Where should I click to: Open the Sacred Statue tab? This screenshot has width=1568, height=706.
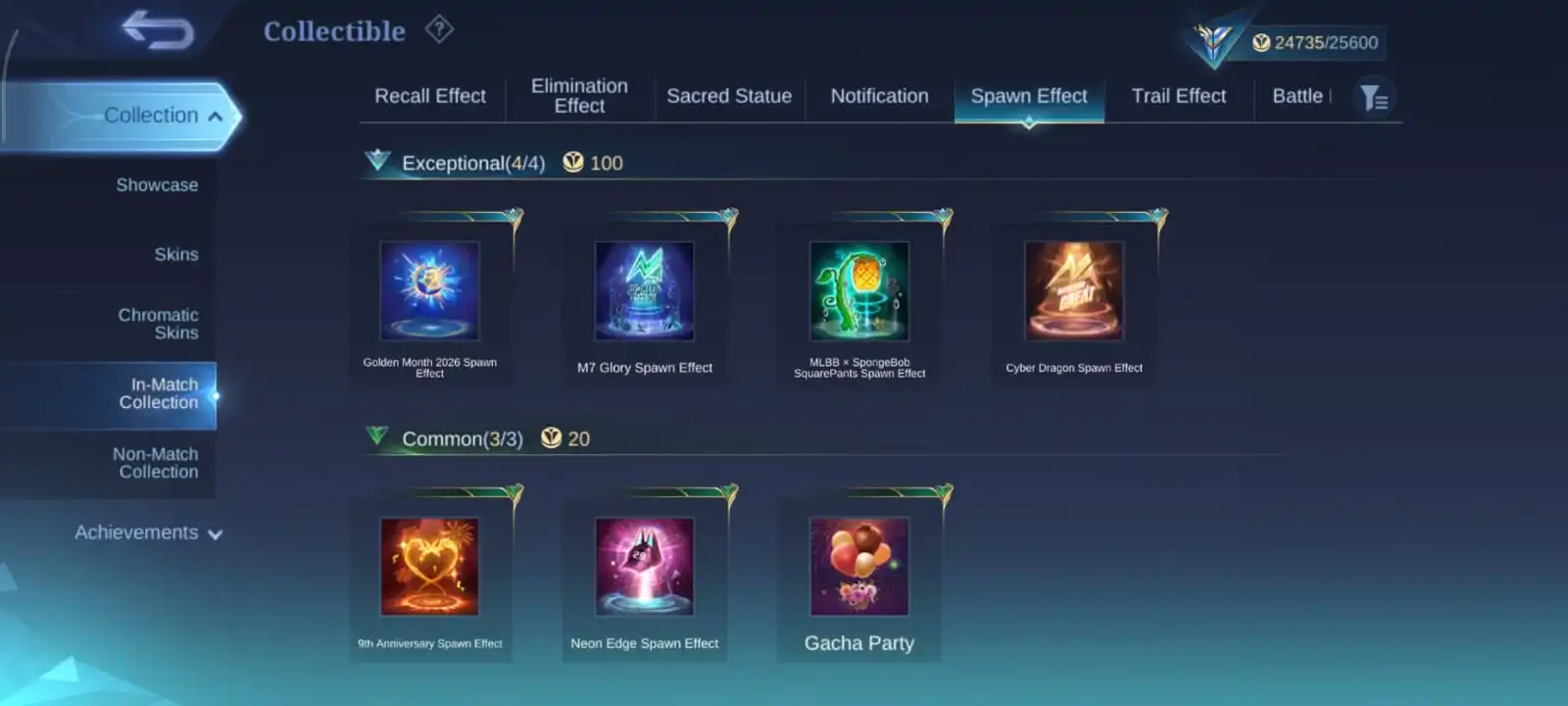[x=729, y=96]
